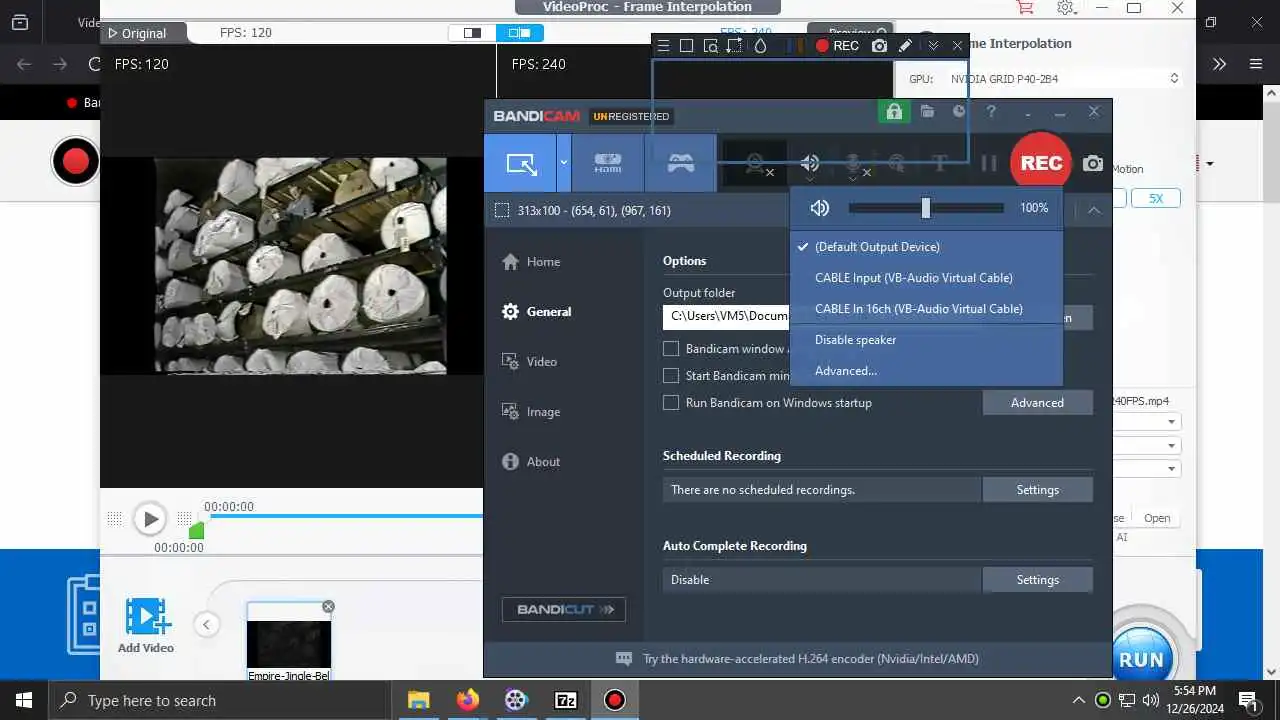Toggle Bandicam microphone icon
The height and width of the screenshot is (720, 1280).
coord(854,163)
